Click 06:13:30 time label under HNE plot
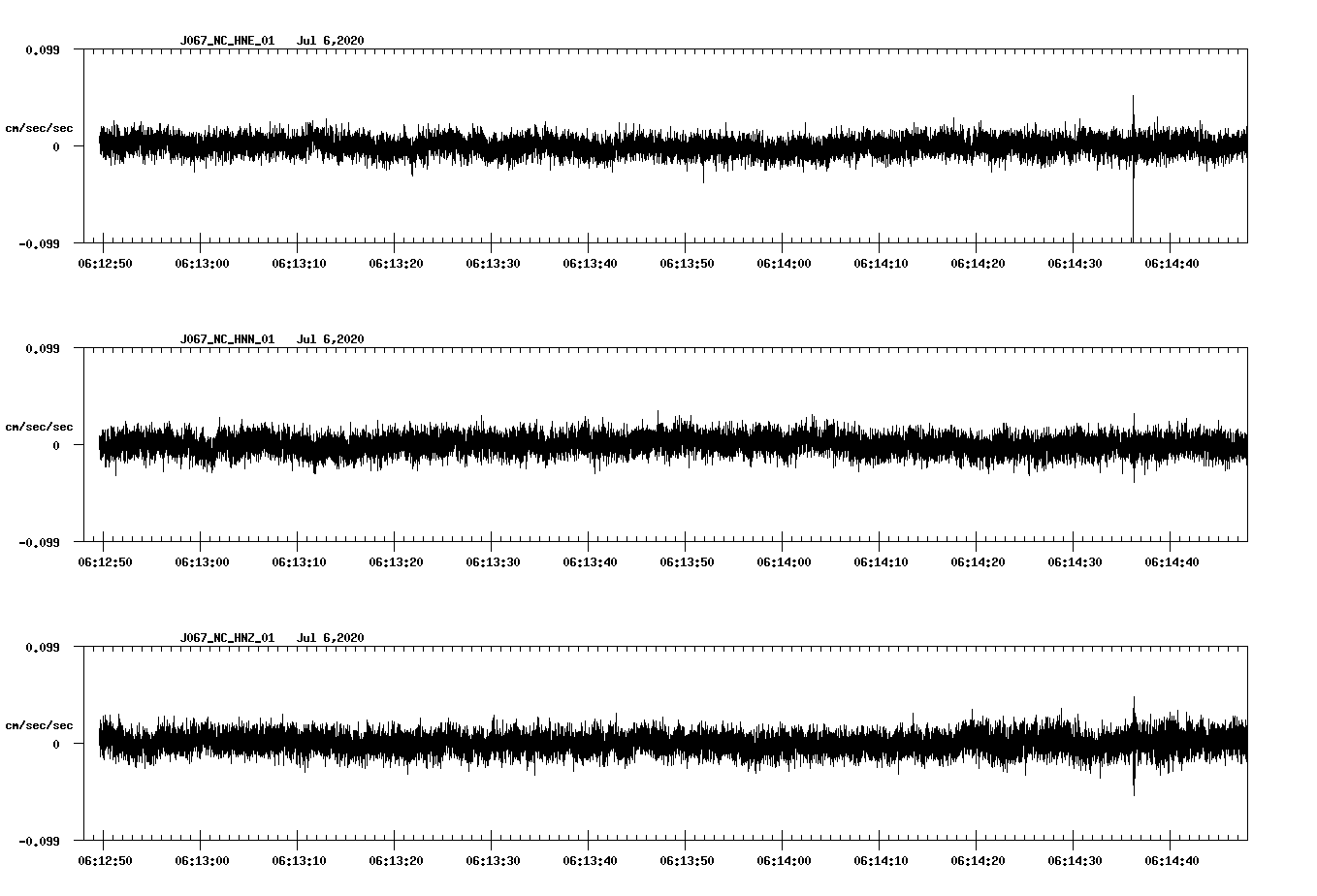The width and height of the screenshot is (1317, 896). 493,264
